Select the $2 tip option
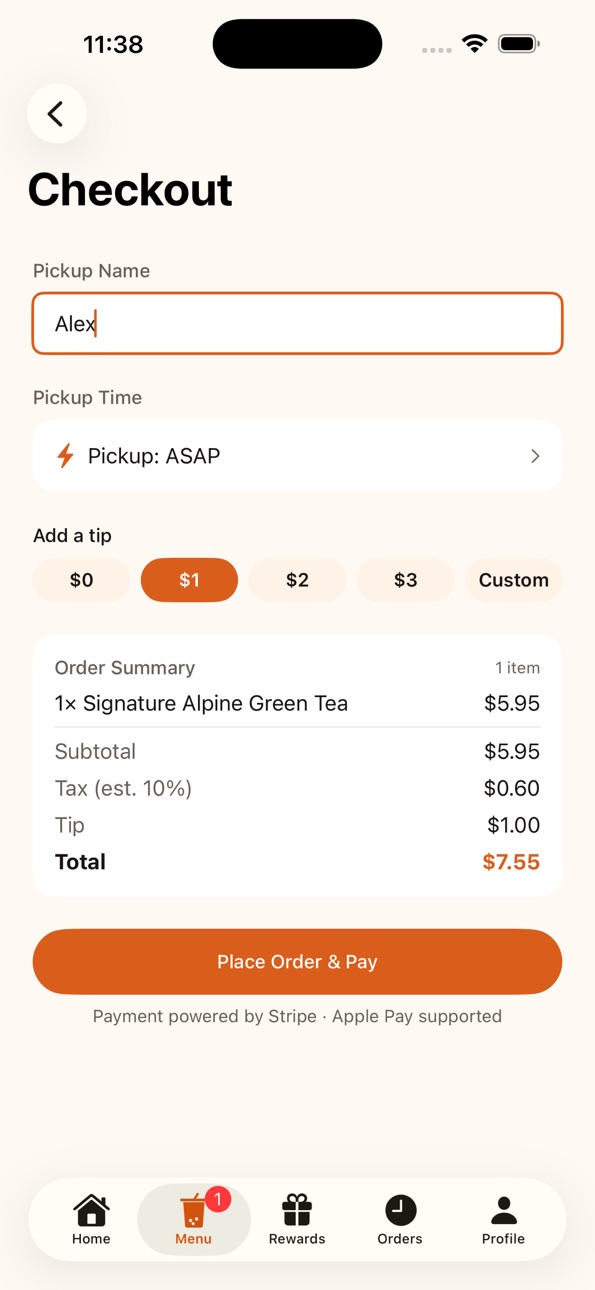The height and width of the screenshot is (1290, 595). 297,580
